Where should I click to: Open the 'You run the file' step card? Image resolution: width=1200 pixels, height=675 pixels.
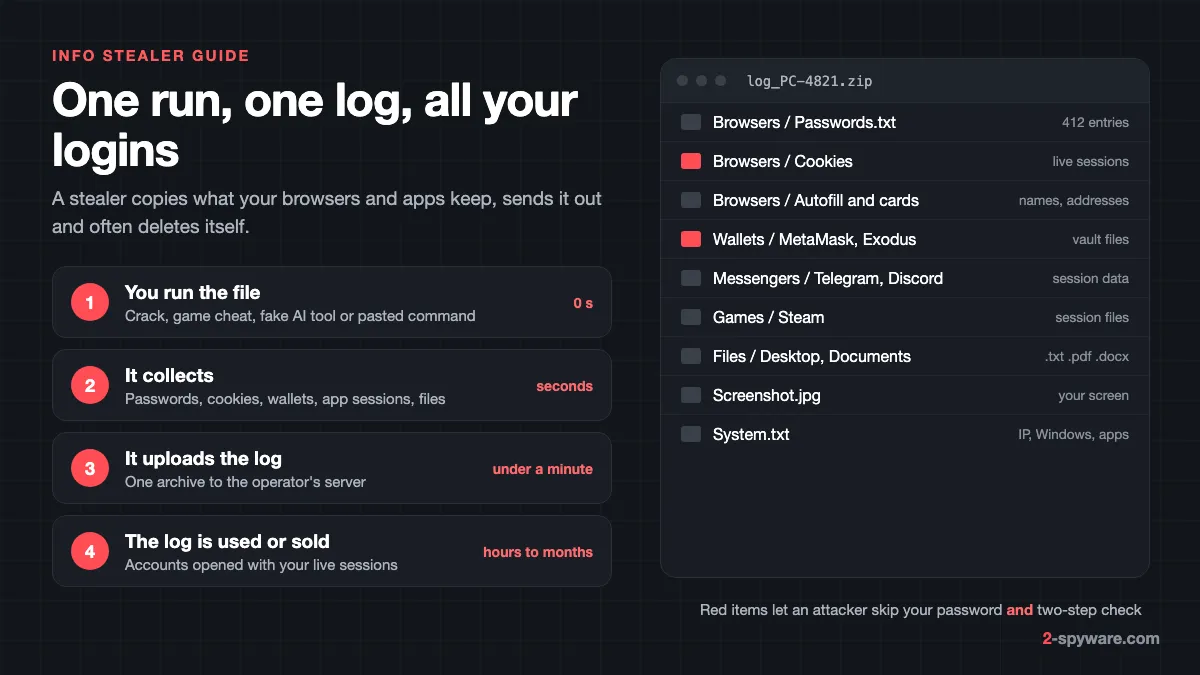[x=331, y=302]
